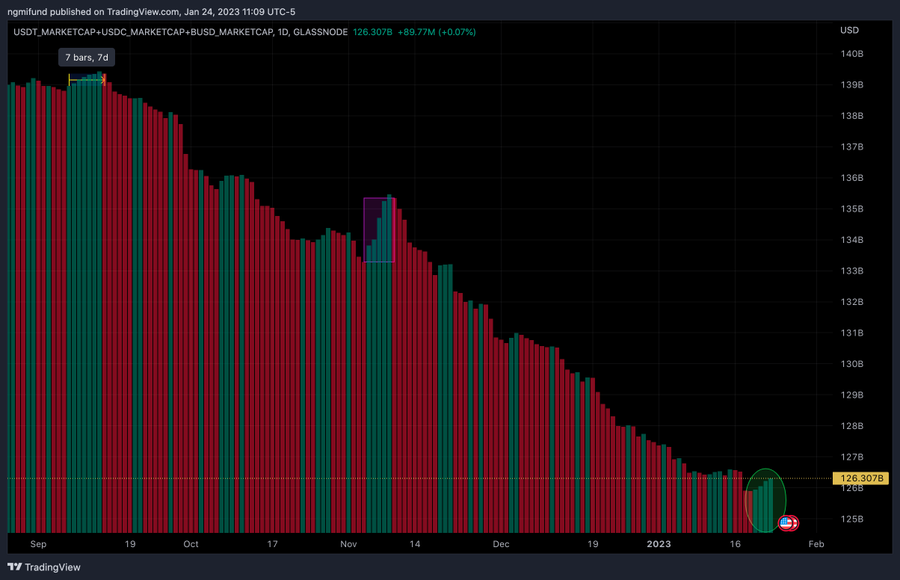Select the 130B price axis label
900x580 pixels.
tap(852, 364)
